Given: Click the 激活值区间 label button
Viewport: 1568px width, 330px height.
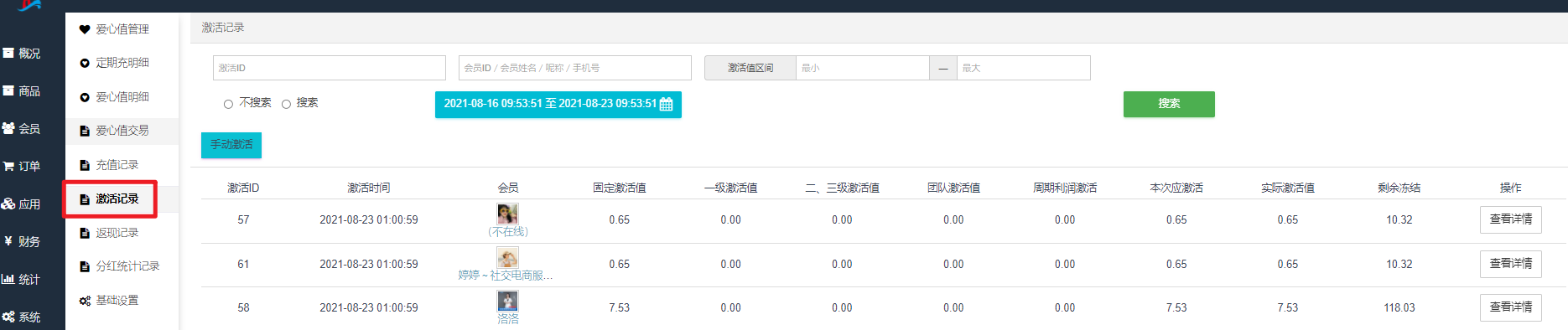Looking at the screenshot, I should click(x=750, y=68).
